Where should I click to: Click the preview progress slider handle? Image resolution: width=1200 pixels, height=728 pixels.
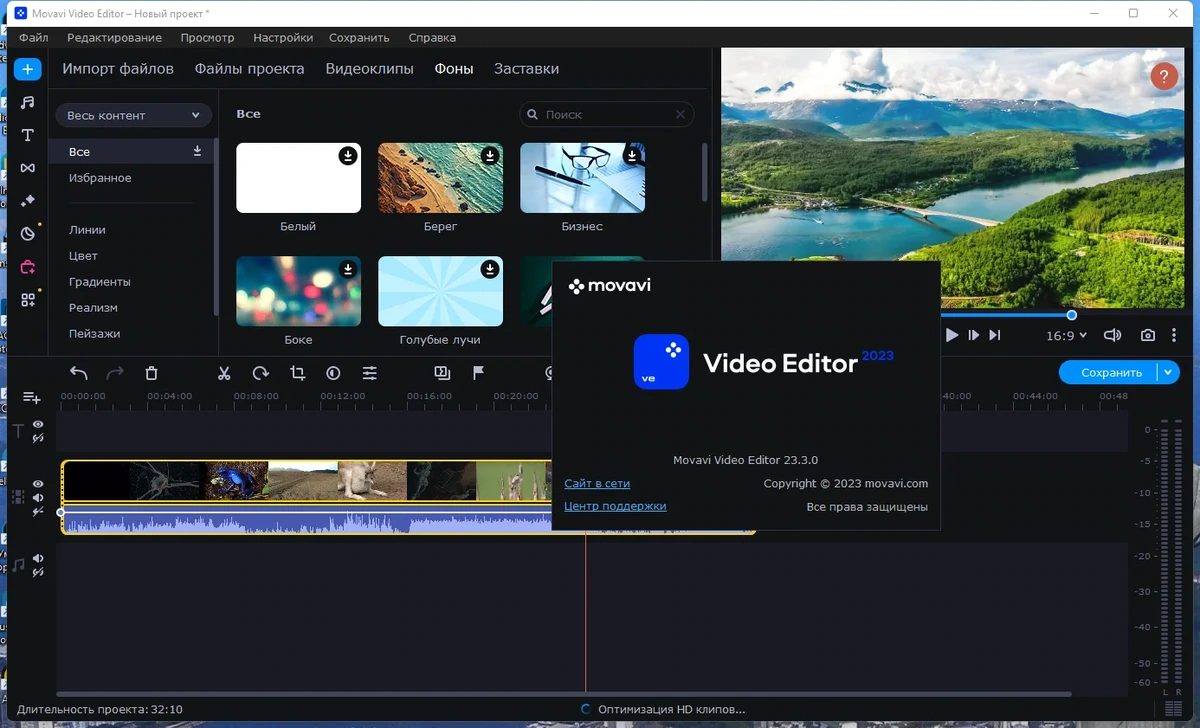pyautogui.click(x=1072, y=315)
